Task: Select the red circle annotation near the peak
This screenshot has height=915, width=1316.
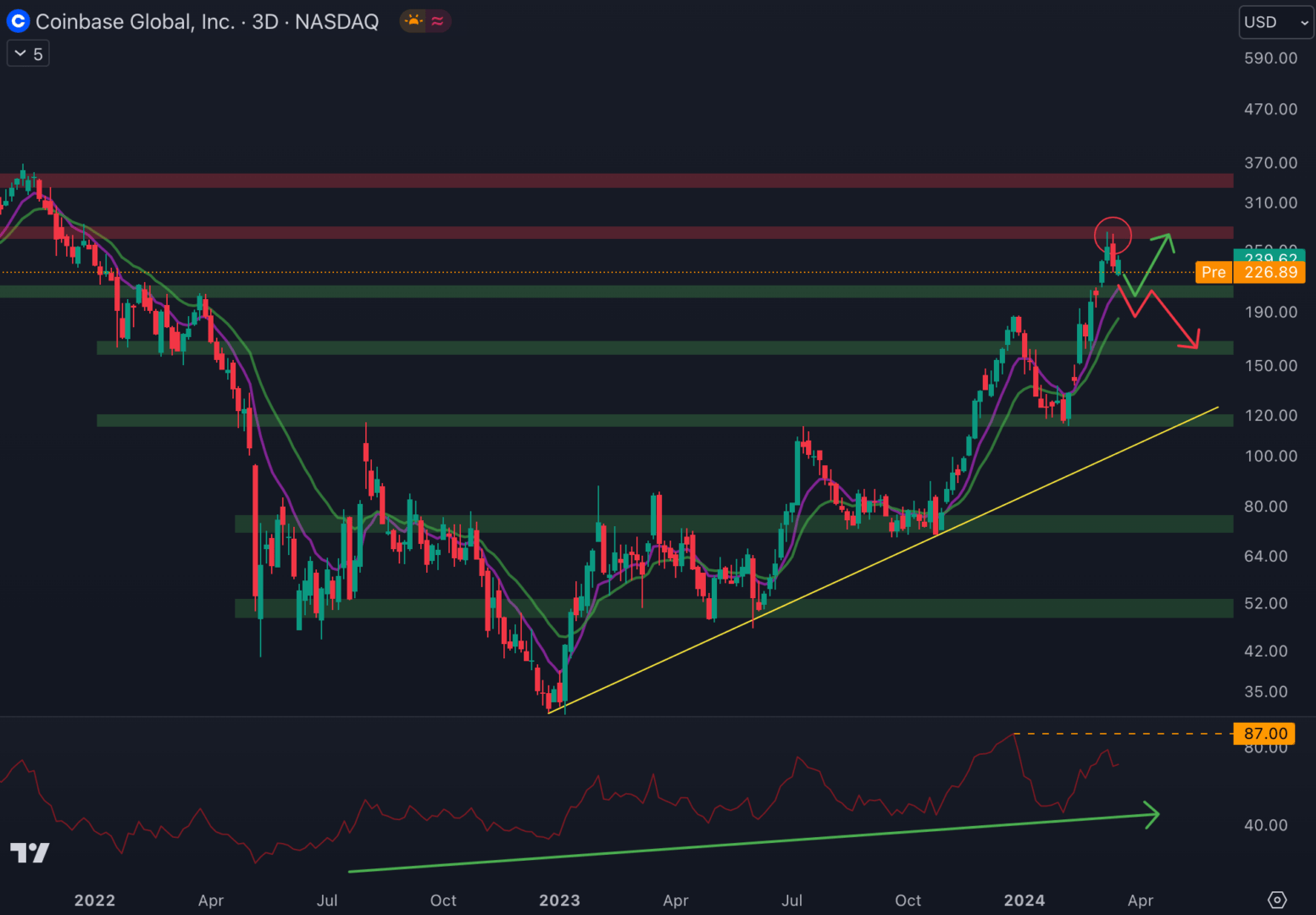Action: pos(1113,235)
